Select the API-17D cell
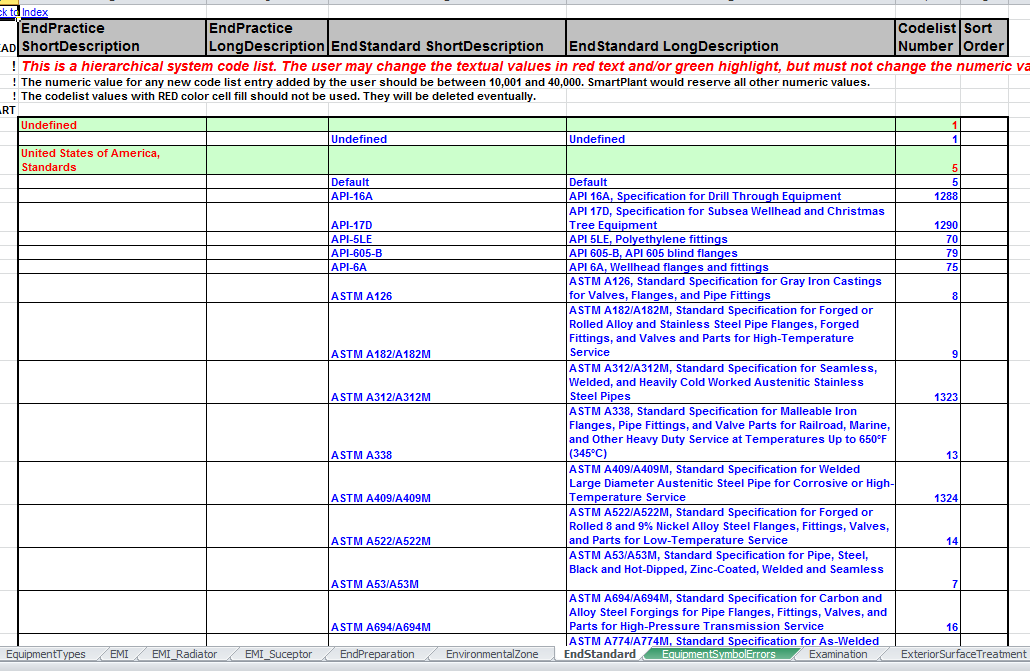This screenshot has height=671, width=1030. tap(447, 218)
